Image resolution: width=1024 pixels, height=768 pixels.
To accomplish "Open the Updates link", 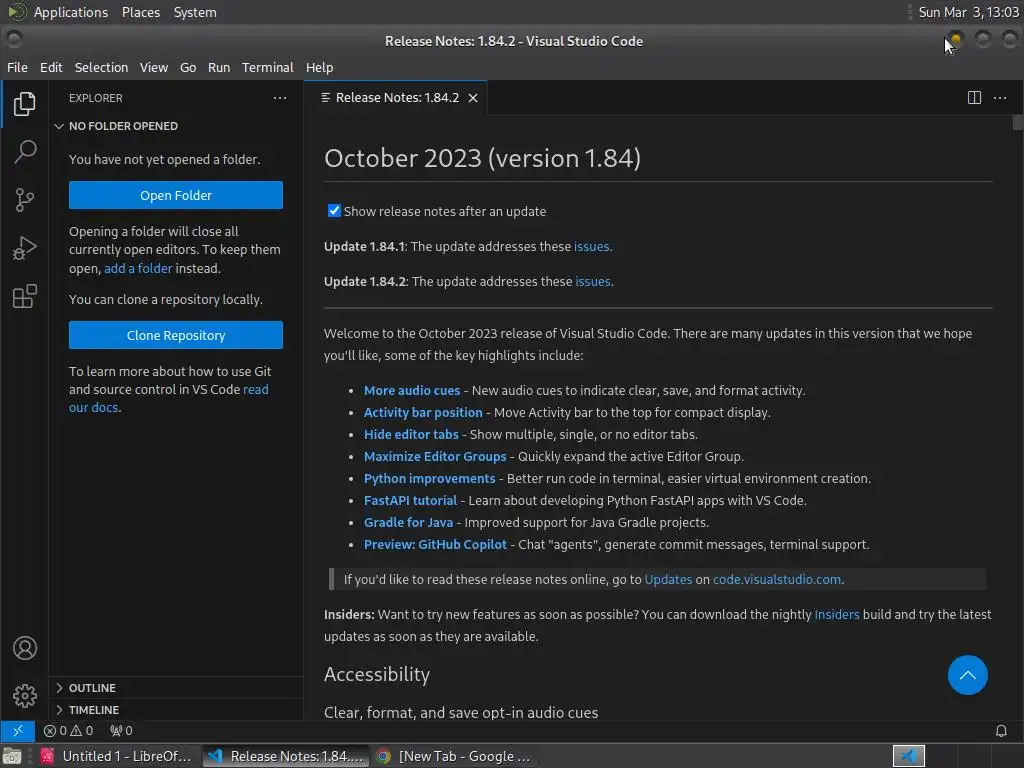I will coord(668,579).
